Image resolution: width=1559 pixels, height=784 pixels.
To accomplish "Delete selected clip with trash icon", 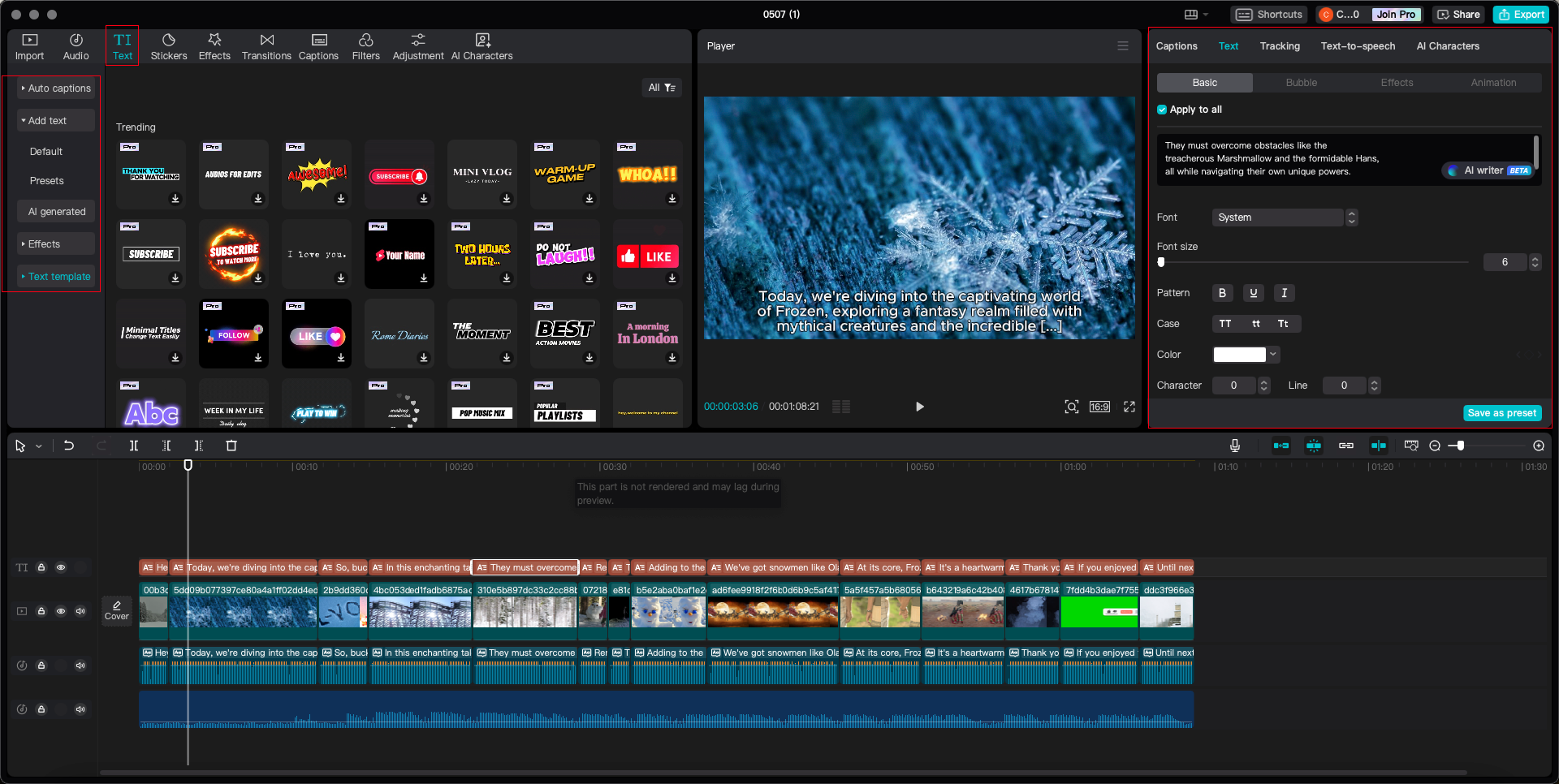I will coord(231,446).
